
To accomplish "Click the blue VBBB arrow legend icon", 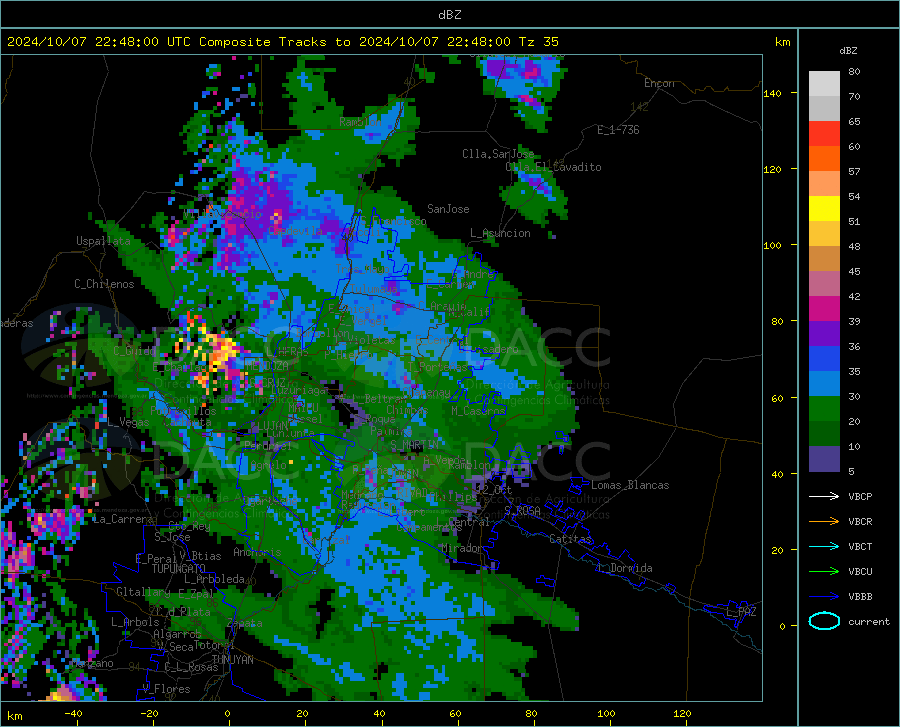I will [x=824, y=597].
